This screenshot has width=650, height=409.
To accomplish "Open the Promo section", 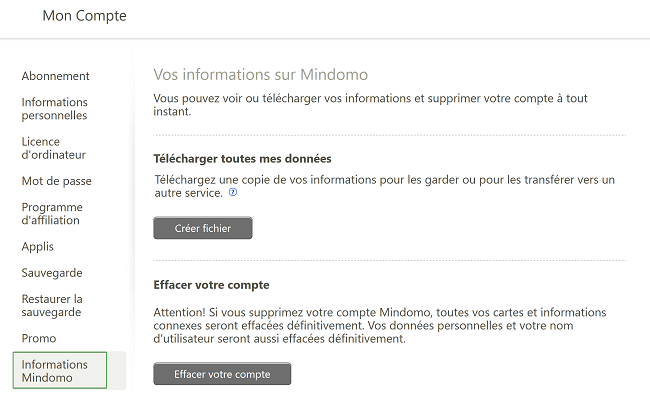I will click(x=39, y=338).
